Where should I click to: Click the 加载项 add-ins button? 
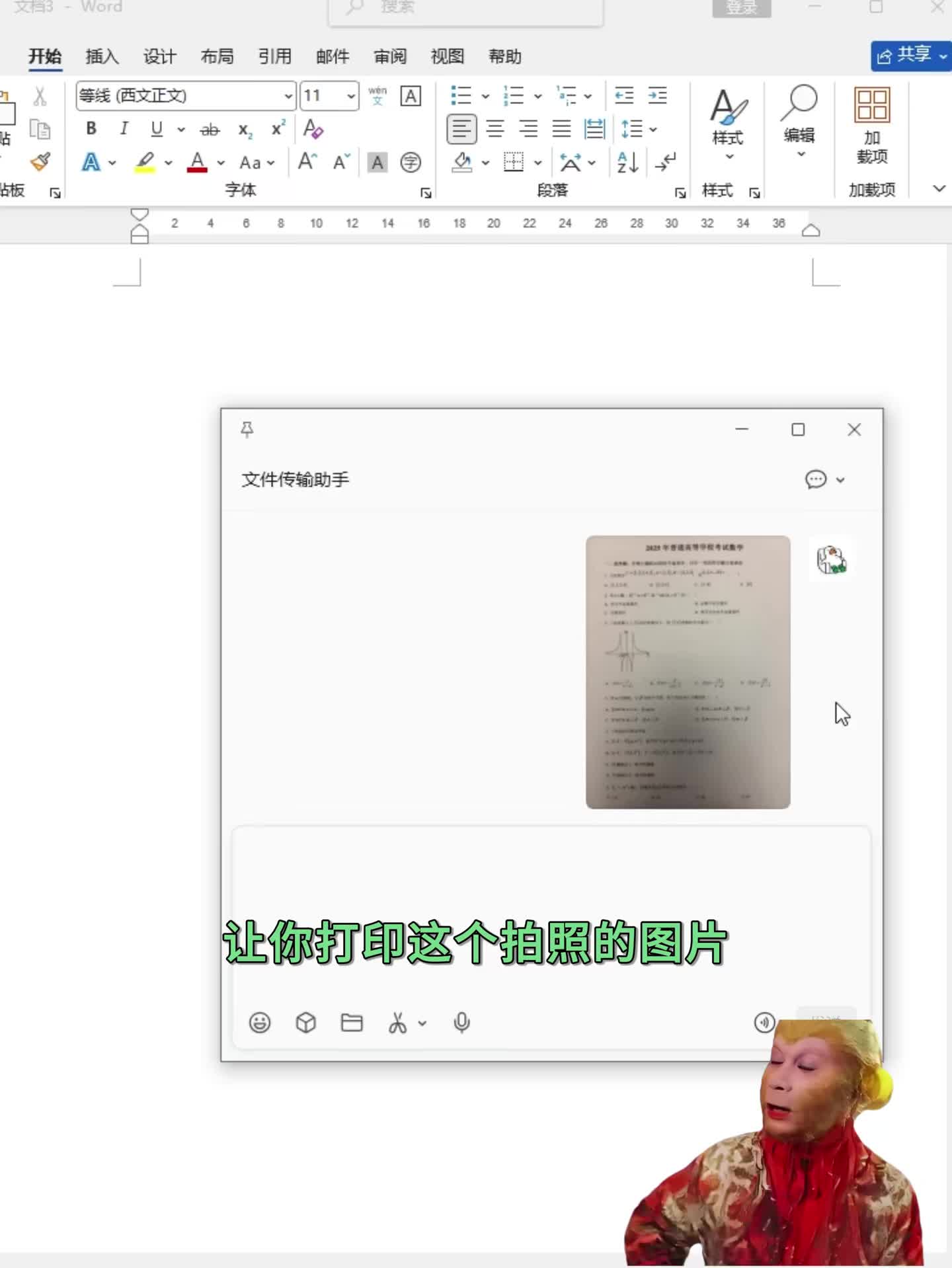pos(872,126)
